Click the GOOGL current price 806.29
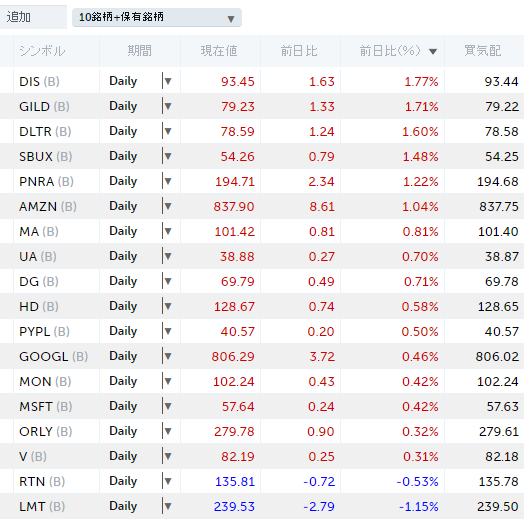This screenshot has height=519, width=524. (233, 357)
